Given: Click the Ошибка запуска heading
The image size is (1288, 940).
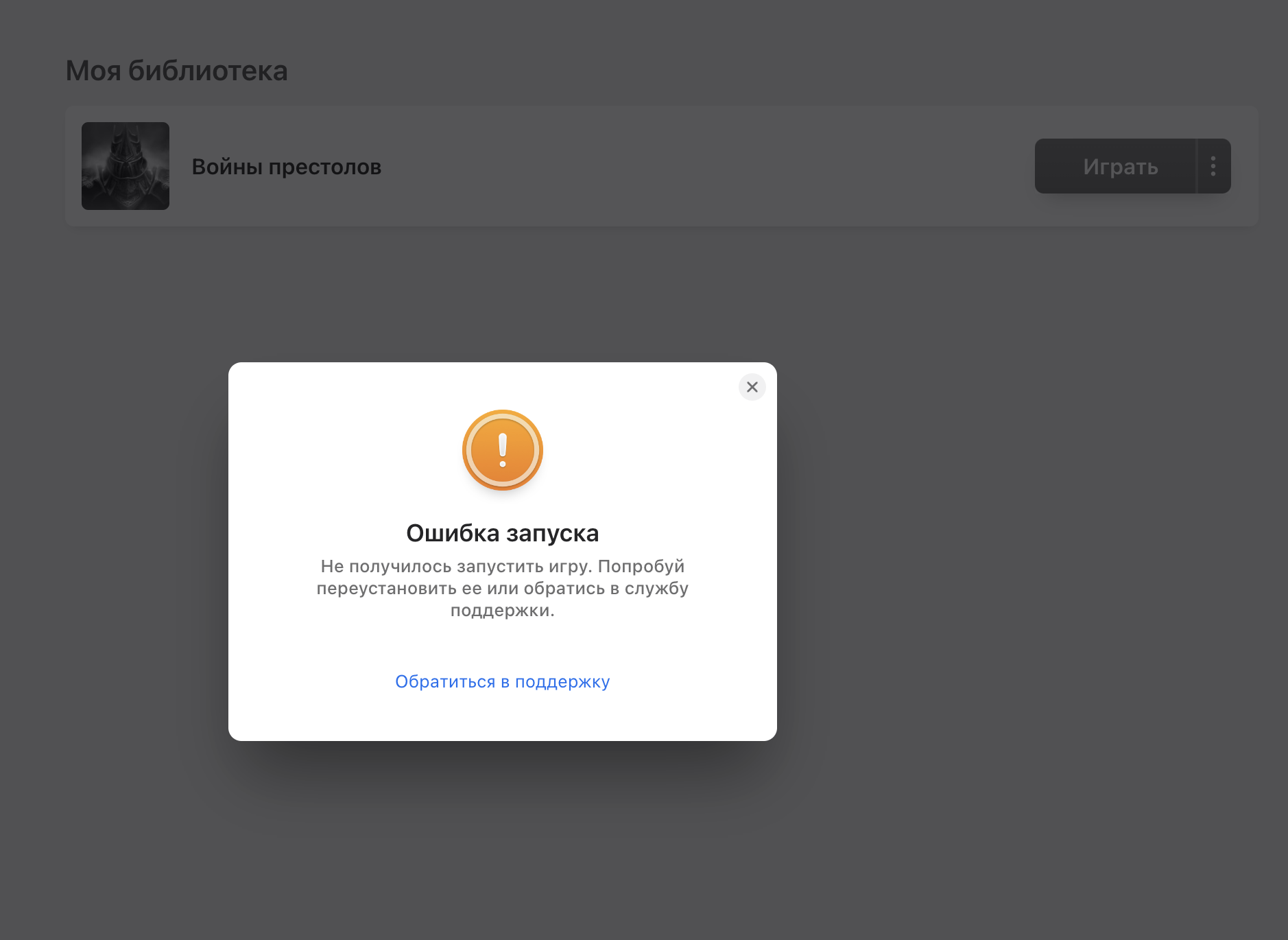Looking at the screenshot, I should click(503, 533).
